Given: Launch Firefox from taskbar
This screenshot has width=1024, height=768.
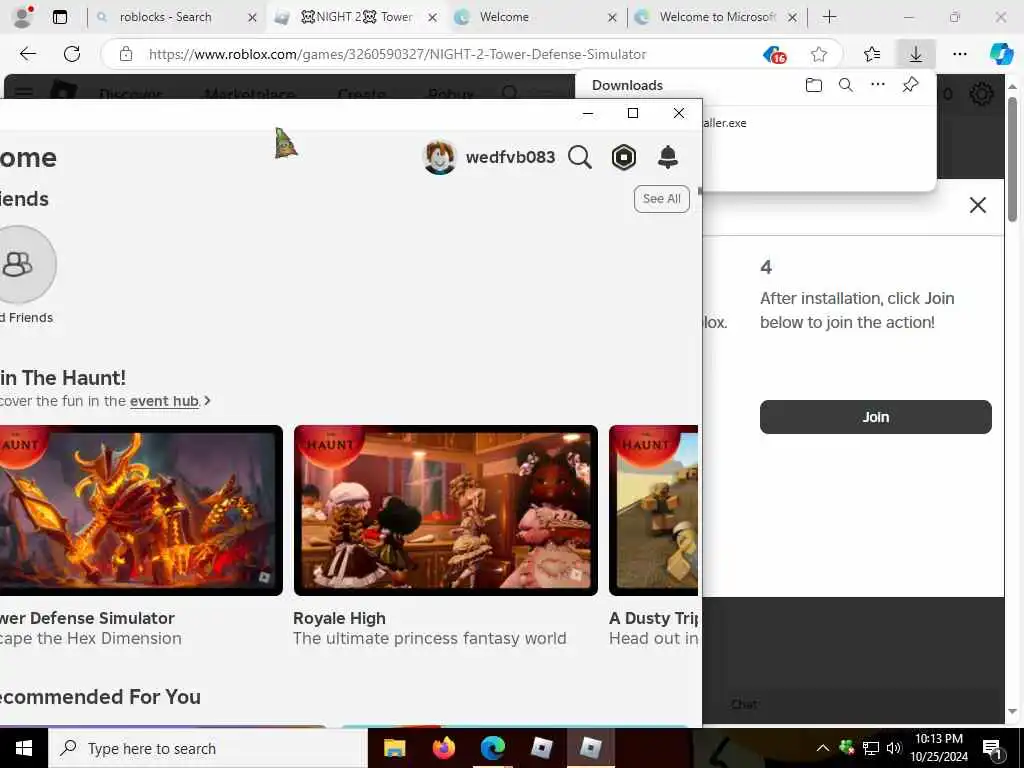Looking at the screenshot, I should pyautogui.click(x=443, y=748).
